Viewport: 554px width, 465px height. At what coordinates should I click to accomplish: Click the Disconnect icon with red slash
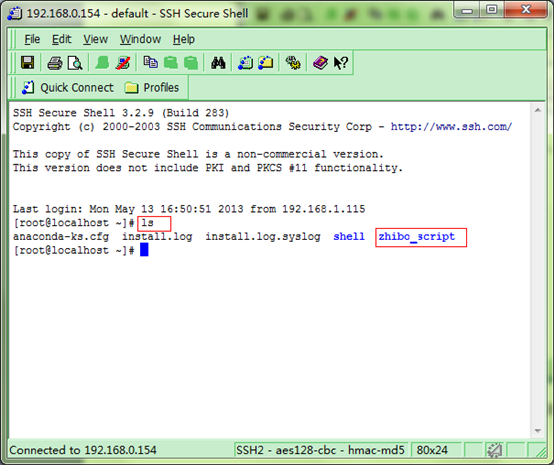(x=122, y=63)
